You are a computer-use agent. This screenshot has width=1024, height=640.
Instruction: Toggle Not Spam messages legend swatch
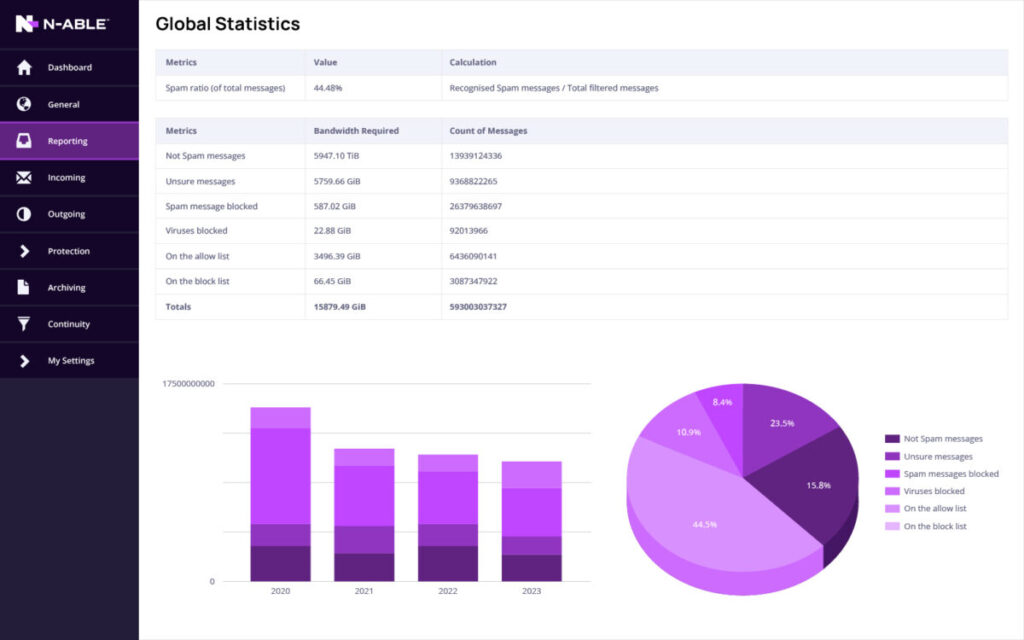pyautogui.click(x=892, y=439)
